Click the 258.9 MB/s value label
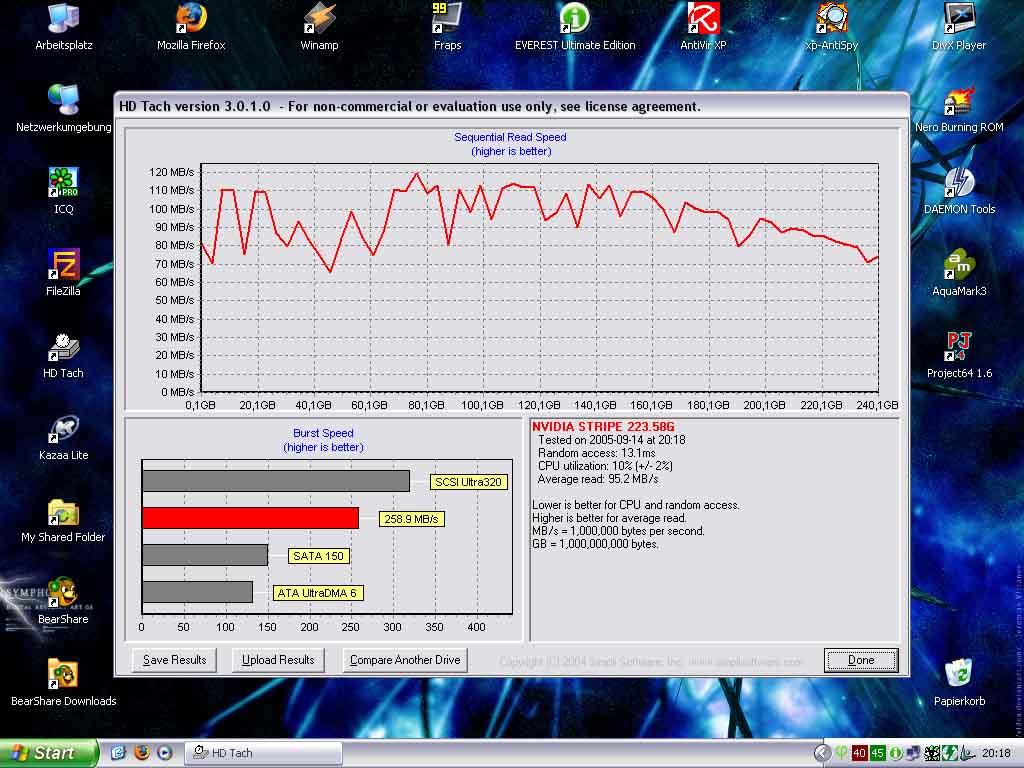The width and height of the screenshot is (1024, 768). tap(411, 519)
